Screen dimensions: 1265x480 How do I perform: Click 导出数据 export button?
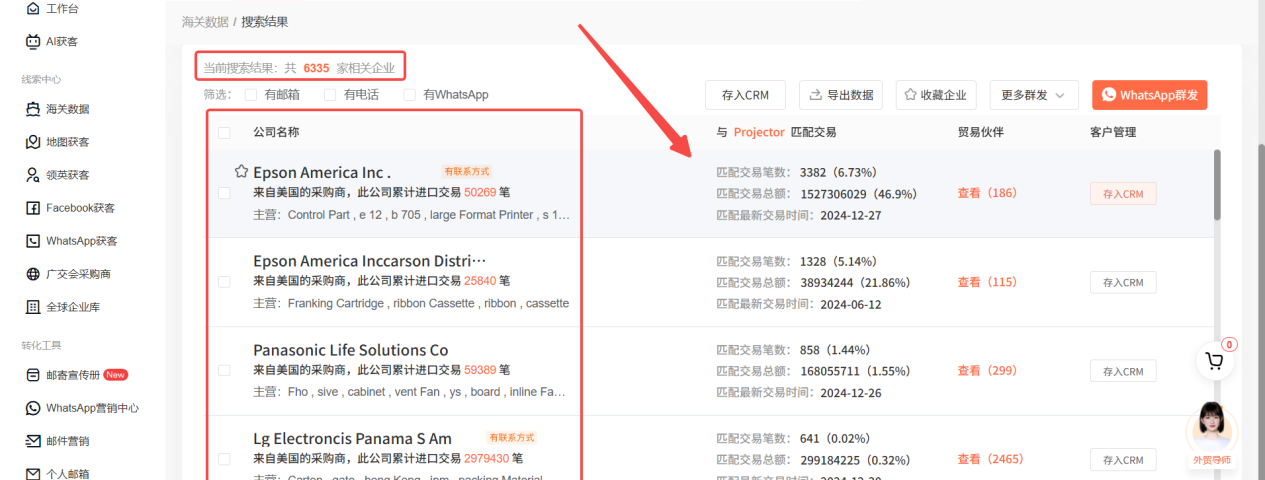pyautogui.click(x=840, y=95)
